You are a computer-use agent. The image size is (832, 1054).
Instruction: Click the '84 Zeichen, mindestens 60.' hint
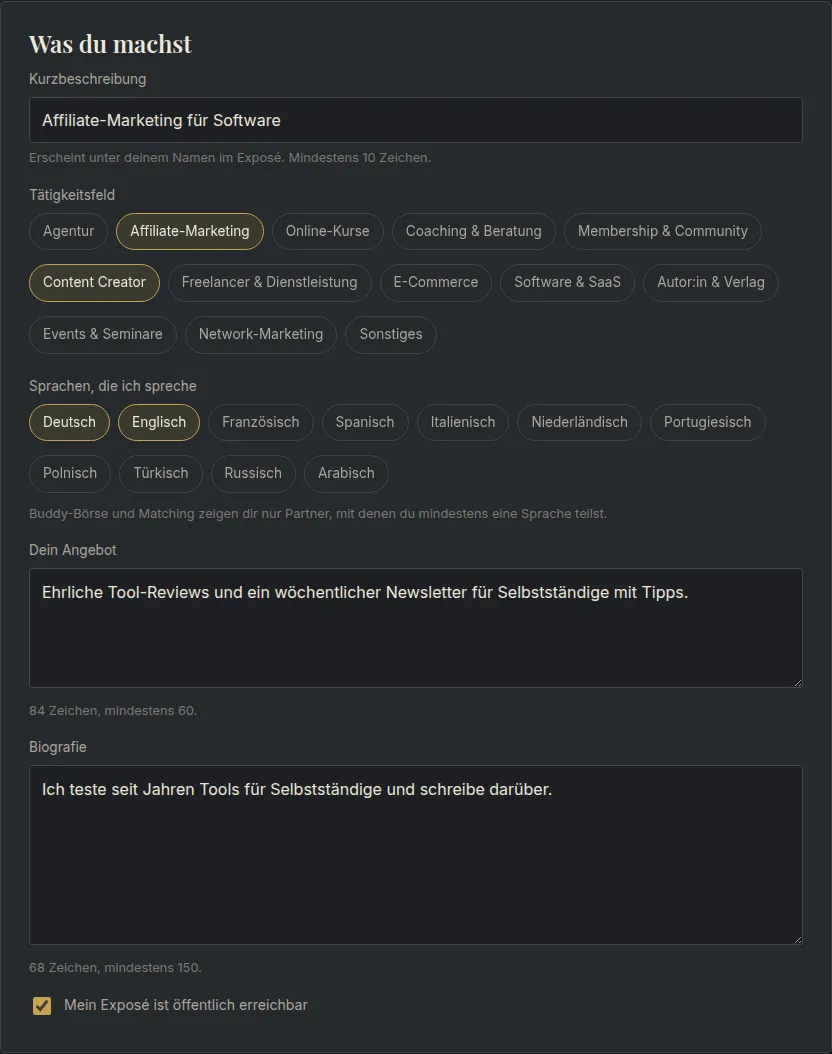(113, 711)
